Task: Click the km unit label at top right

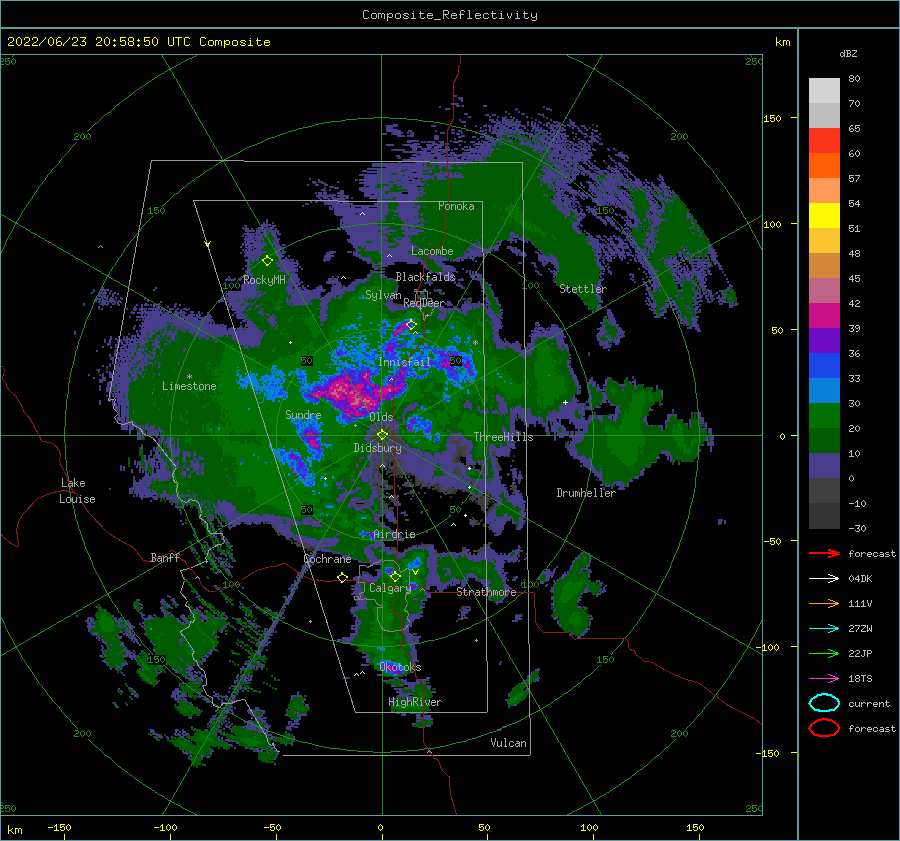Action: (x=782, y=42)
